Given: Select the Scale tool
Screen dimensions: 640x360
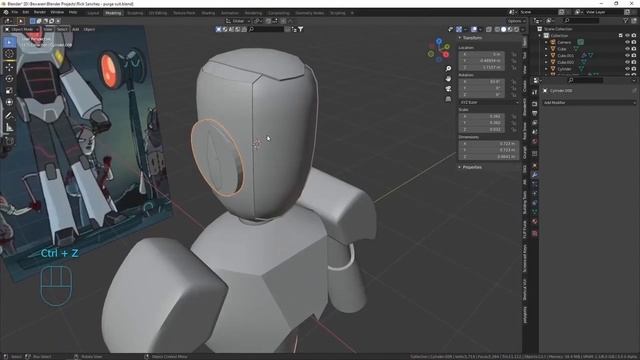Looking at the screenshot, I should click(x=9, y=91).
